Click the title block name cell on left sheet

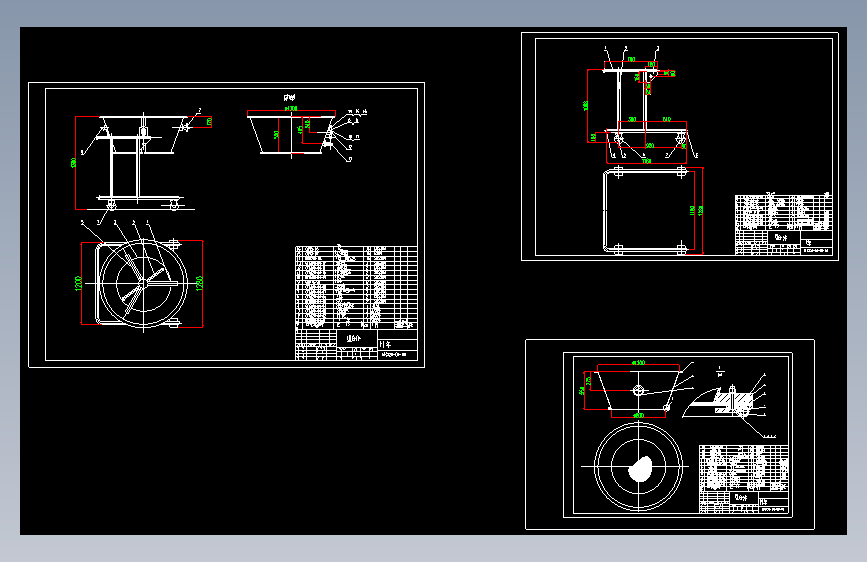click(x=357, y=339)
